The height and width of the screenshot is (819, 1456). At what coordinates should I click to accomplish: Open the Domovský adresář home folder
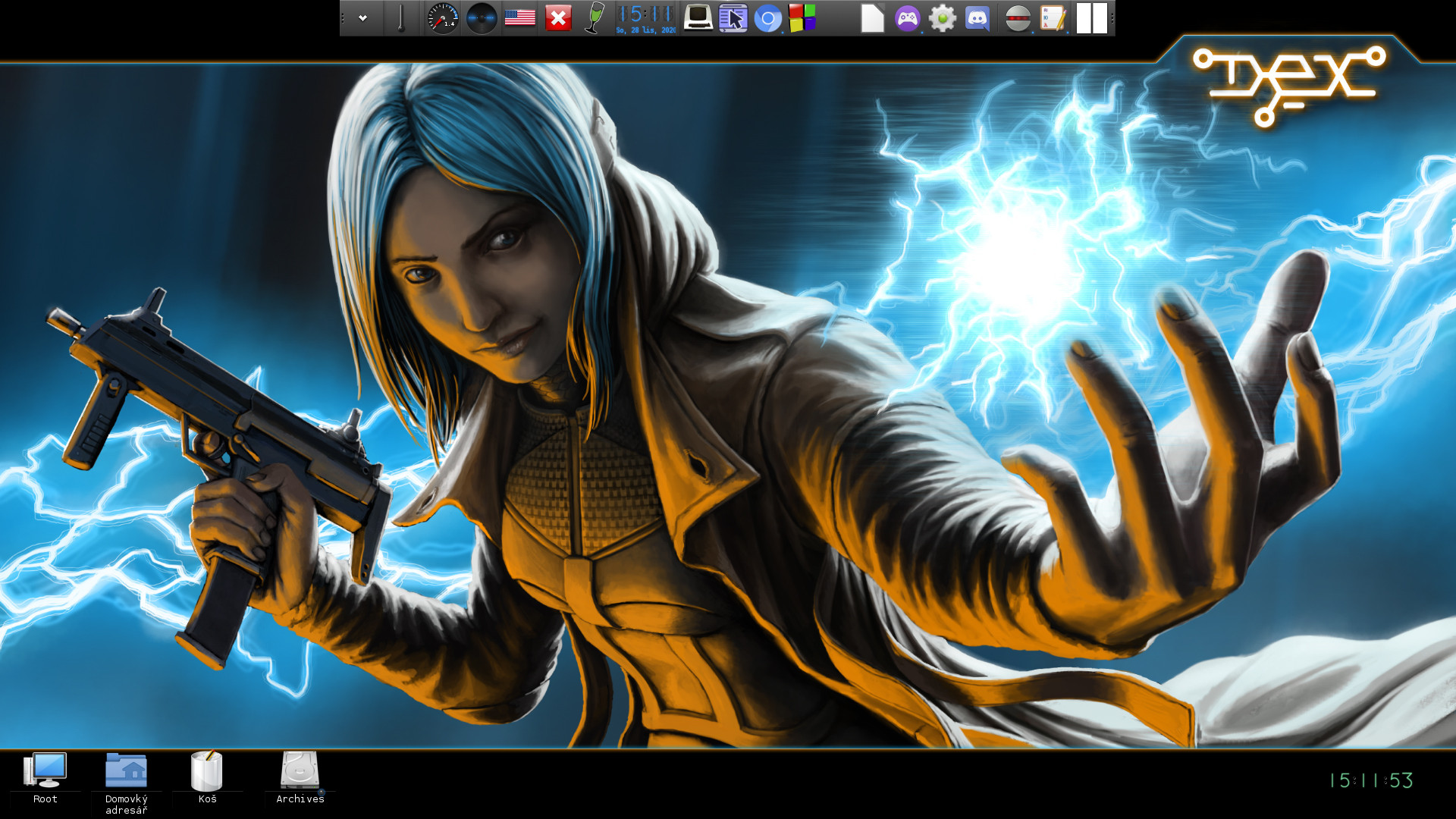(126, 783)
